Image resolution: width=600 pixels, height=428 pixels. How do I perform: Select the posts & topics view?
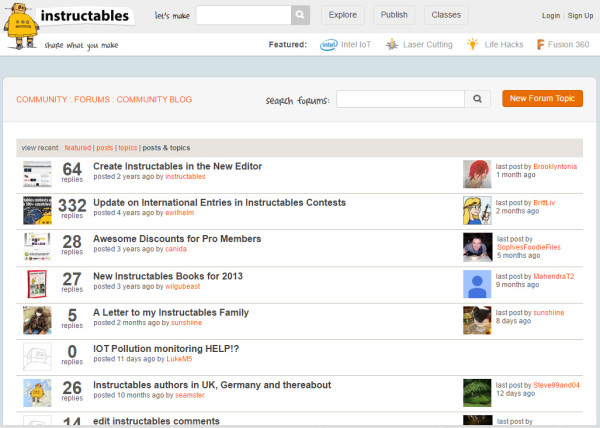[166, 148]
